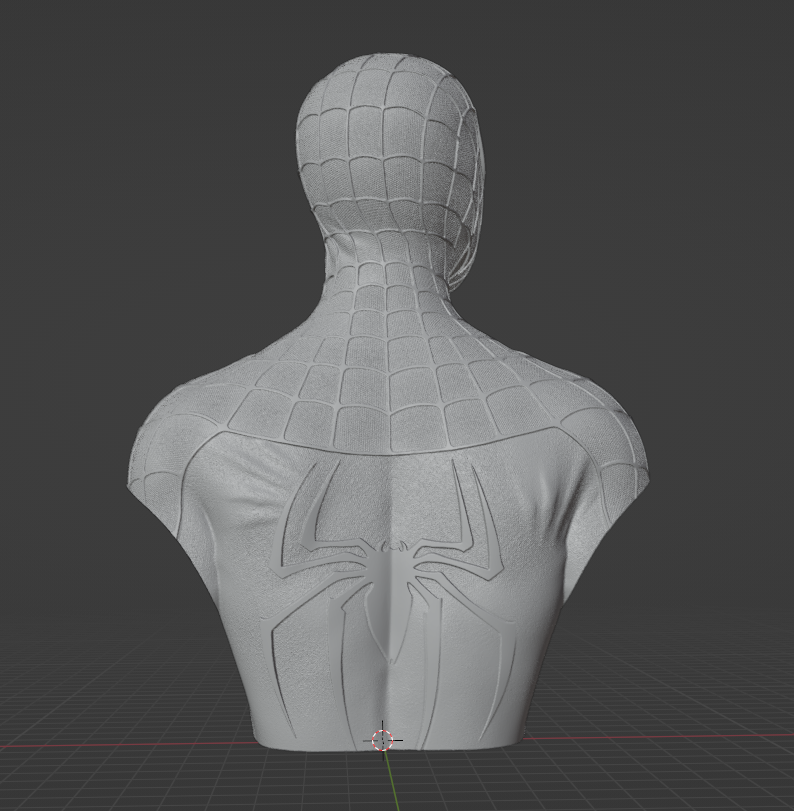Click the small head of the spider emblem

pos(397,546)
